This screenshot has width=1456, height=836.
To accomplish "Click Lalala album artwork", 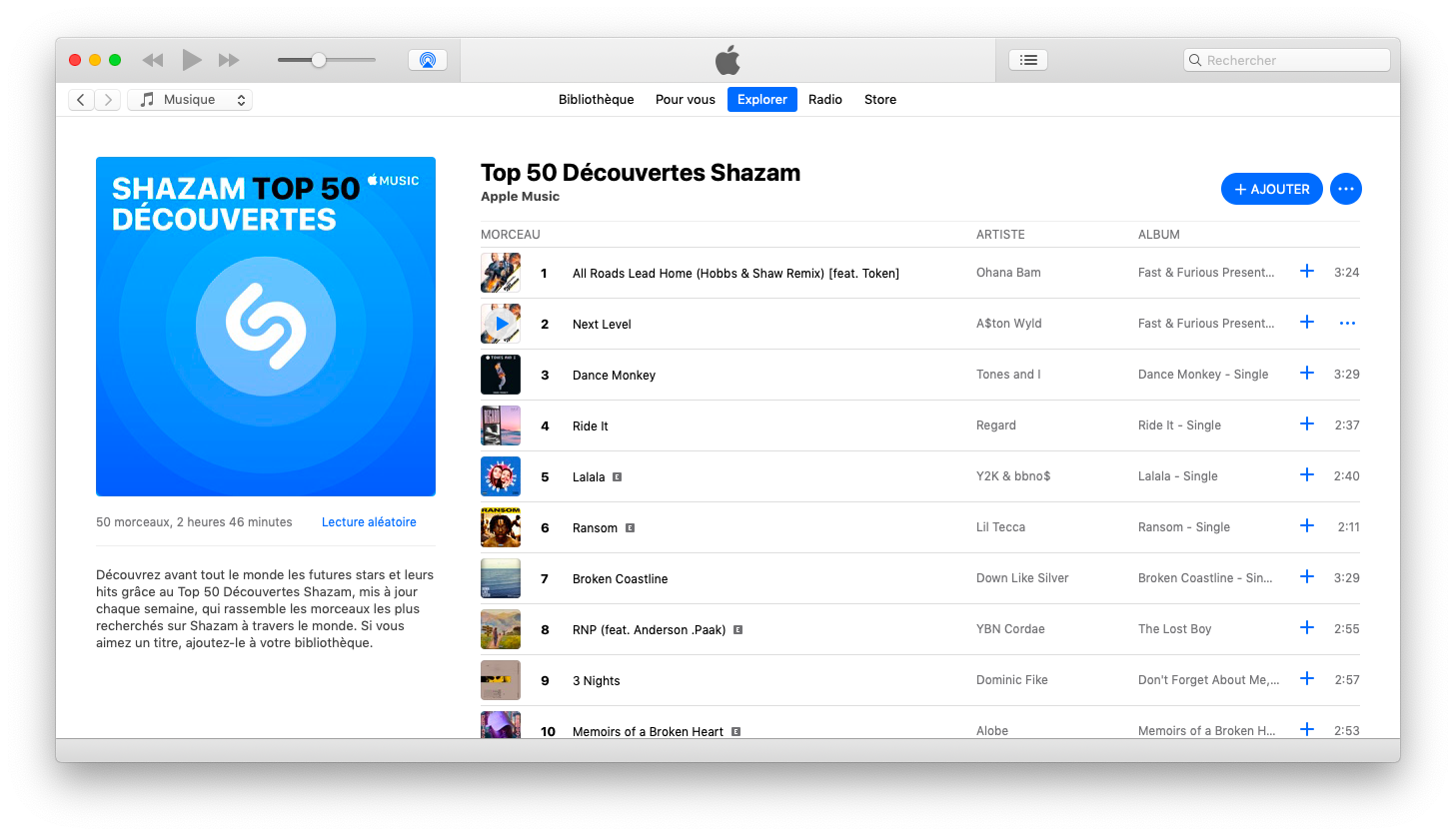I will tap(501, 476).
